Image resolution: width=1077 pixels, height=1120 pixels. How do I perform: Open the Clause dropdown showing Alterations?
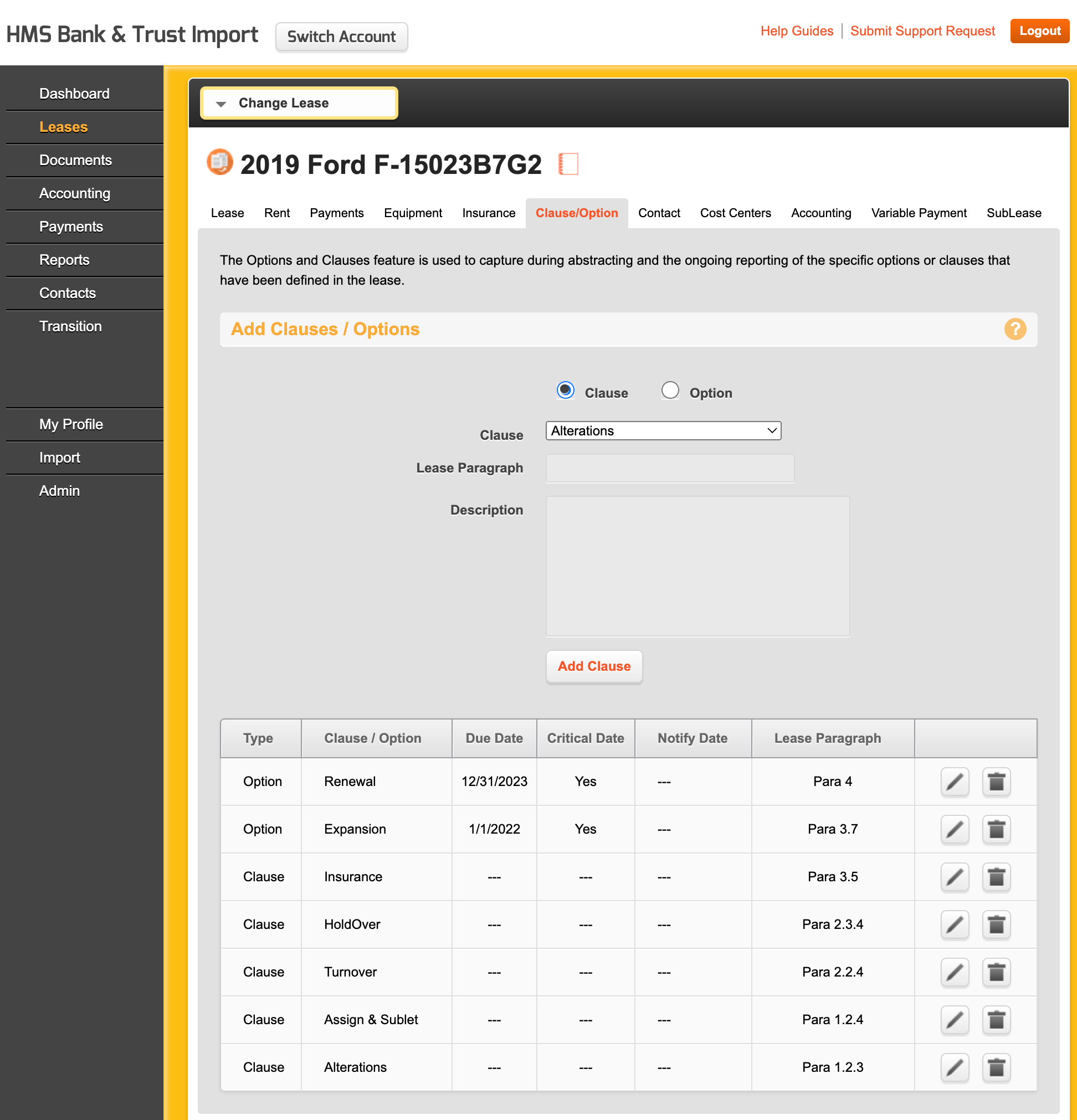point(663,431)
